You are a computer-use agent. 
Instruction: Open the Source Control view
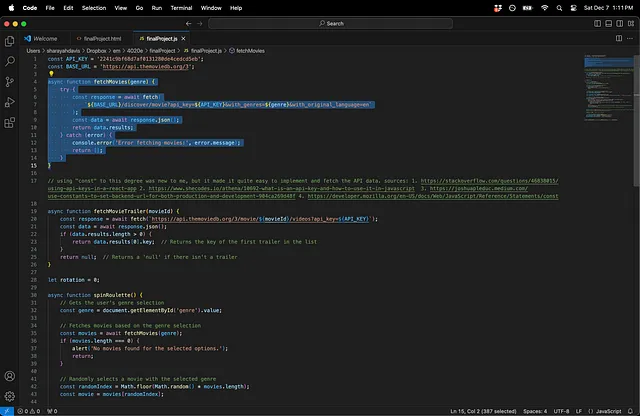click(x=9, y=80)
